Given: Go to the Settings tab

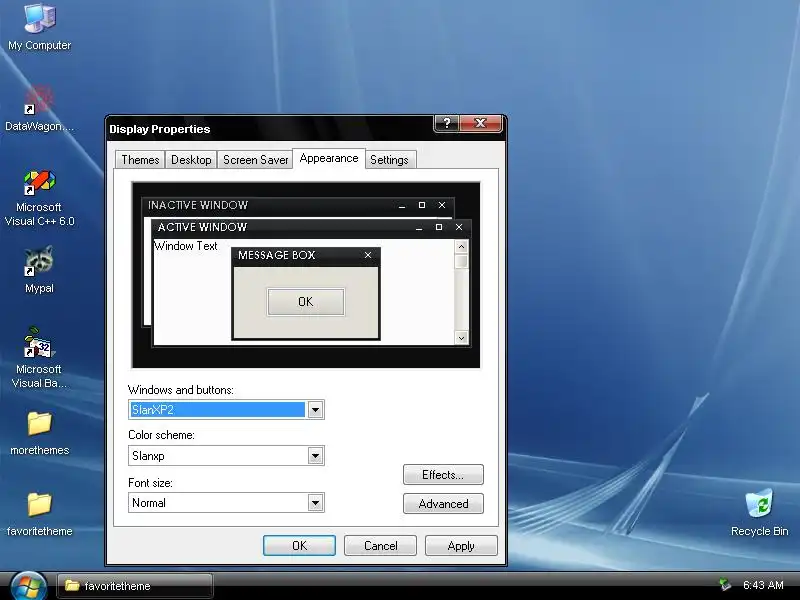Looking at the screenshot, I should click(389, 160).
